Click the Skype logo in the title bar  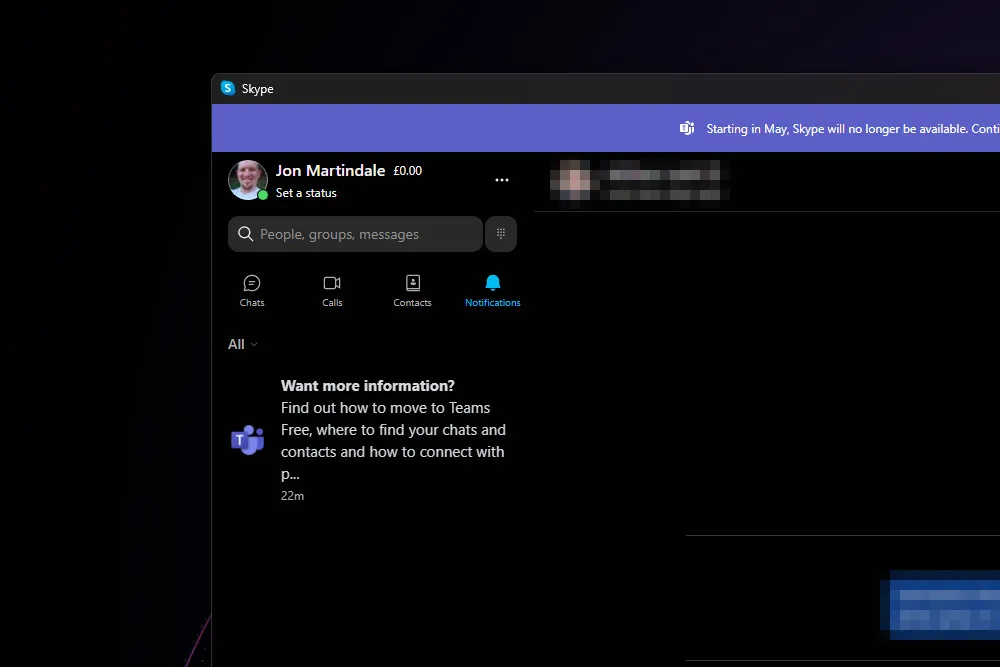click(228, 88)
